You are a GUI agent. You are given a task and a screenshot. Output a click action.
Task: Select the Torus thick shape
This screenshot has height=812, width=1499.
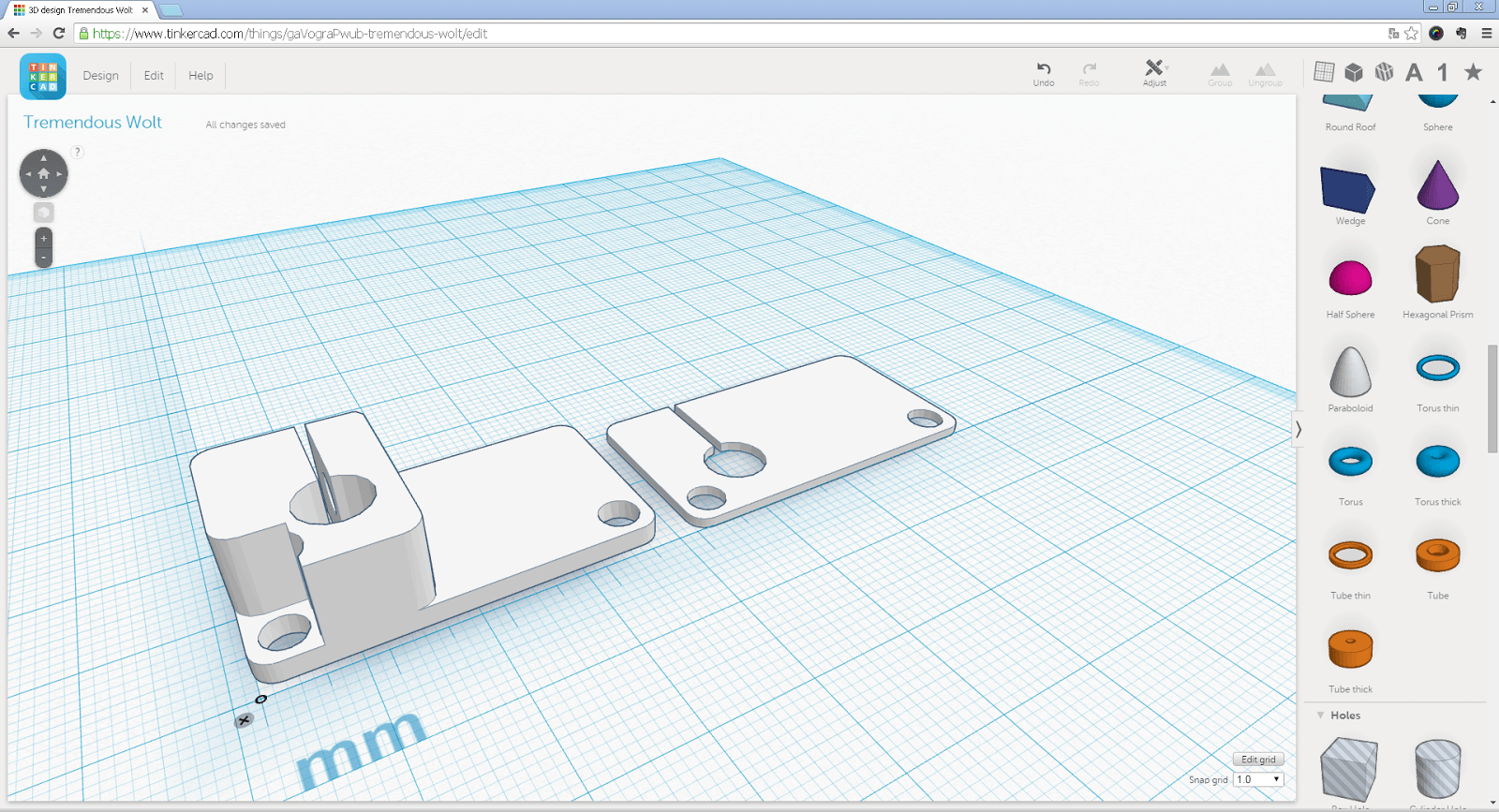(1438, 462)
